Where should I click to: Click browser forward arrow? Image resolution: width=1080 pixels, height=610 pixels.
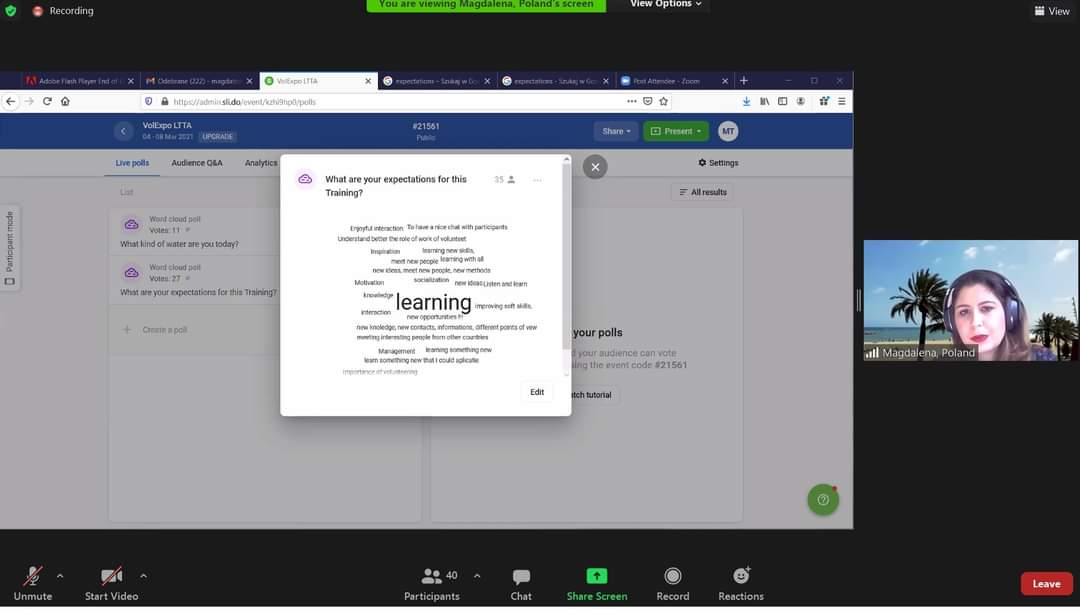[x=29, y=101]
